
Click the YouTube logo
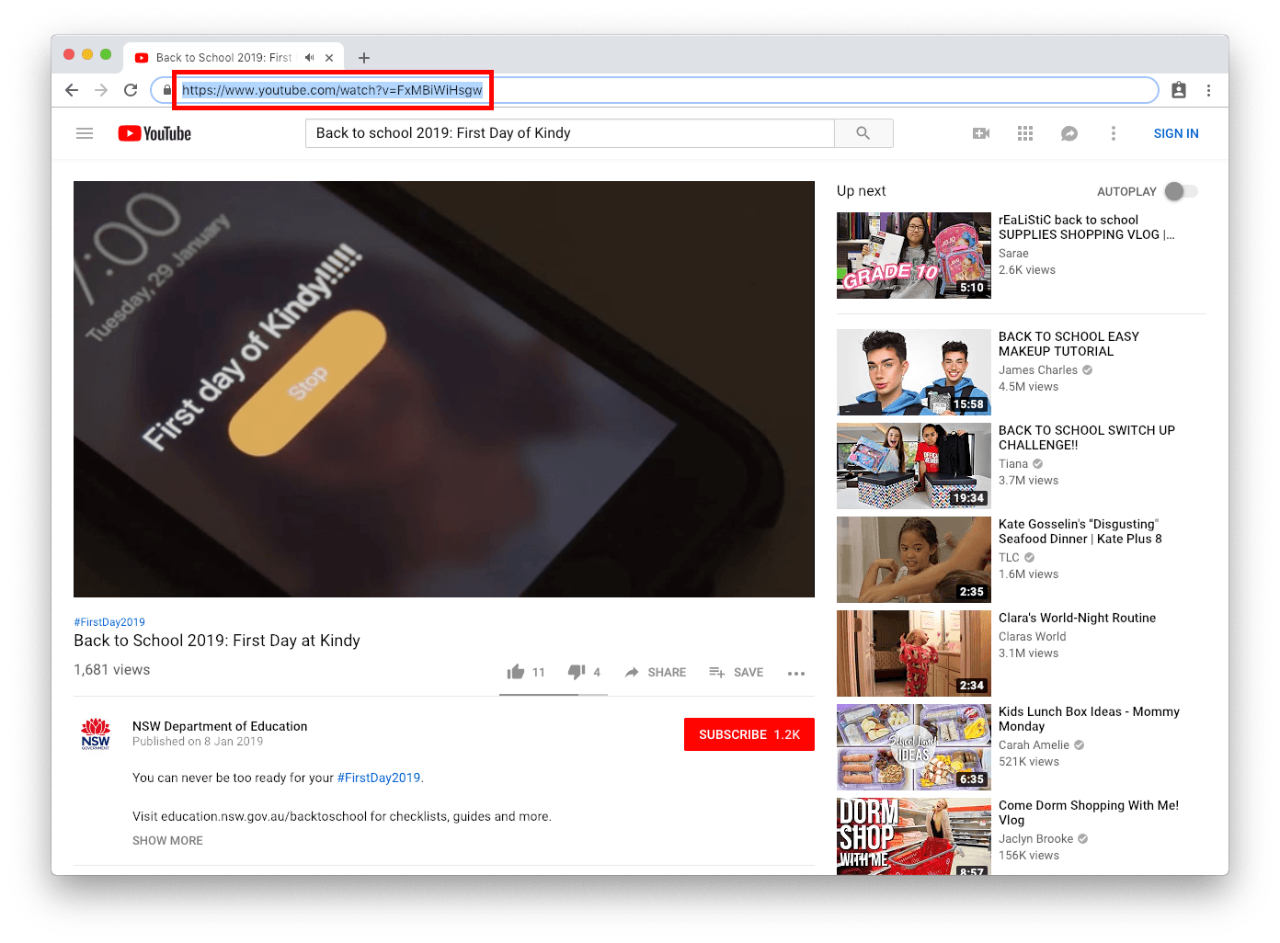point(154,133)
